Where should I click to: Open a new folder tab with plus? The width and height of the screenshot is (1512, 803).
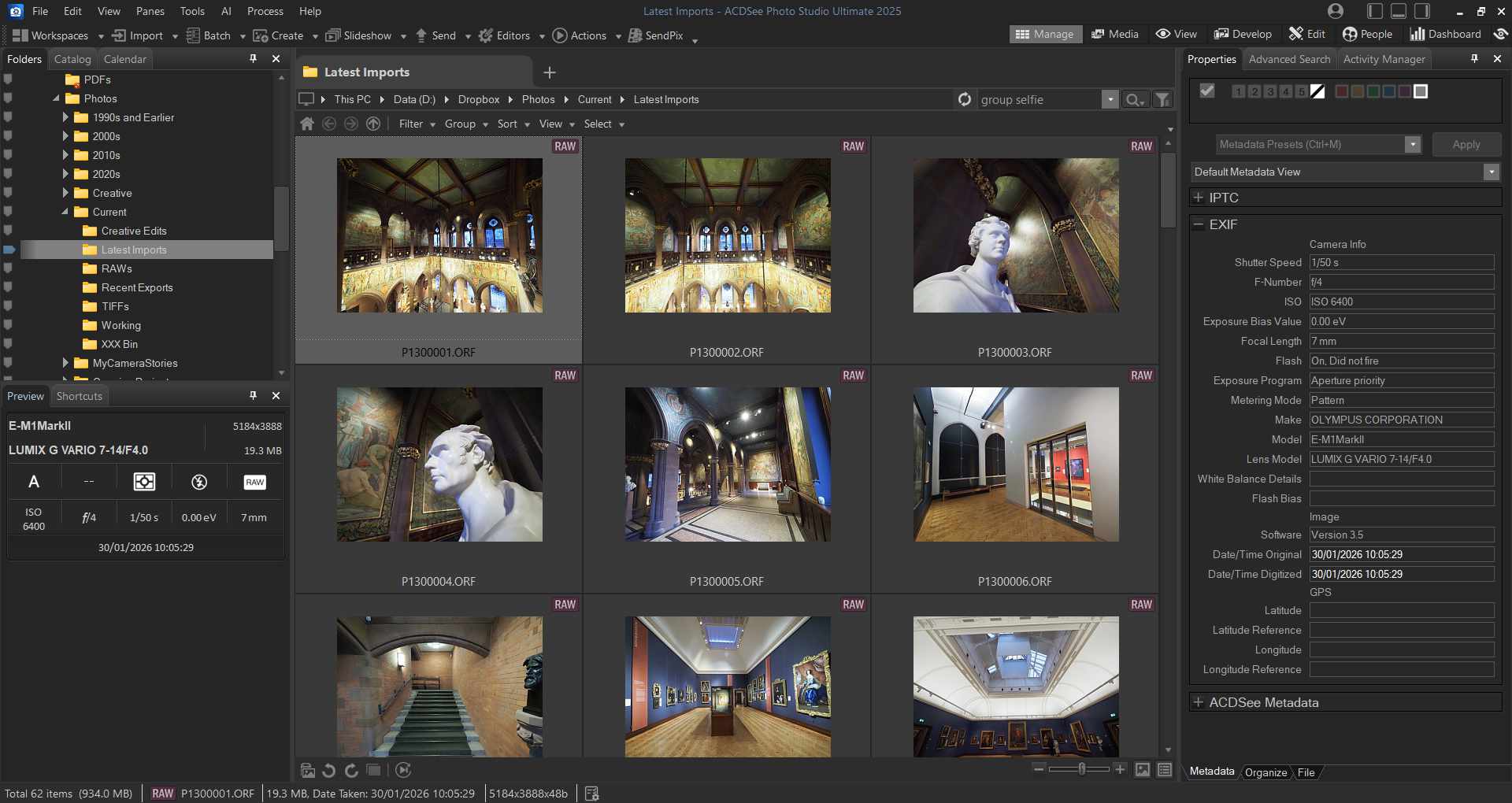coord(550,72)
